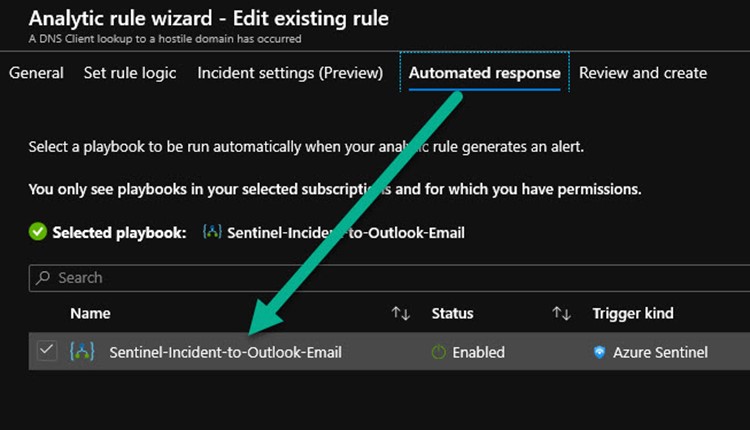Open the Review and create tab

[643, 73]
